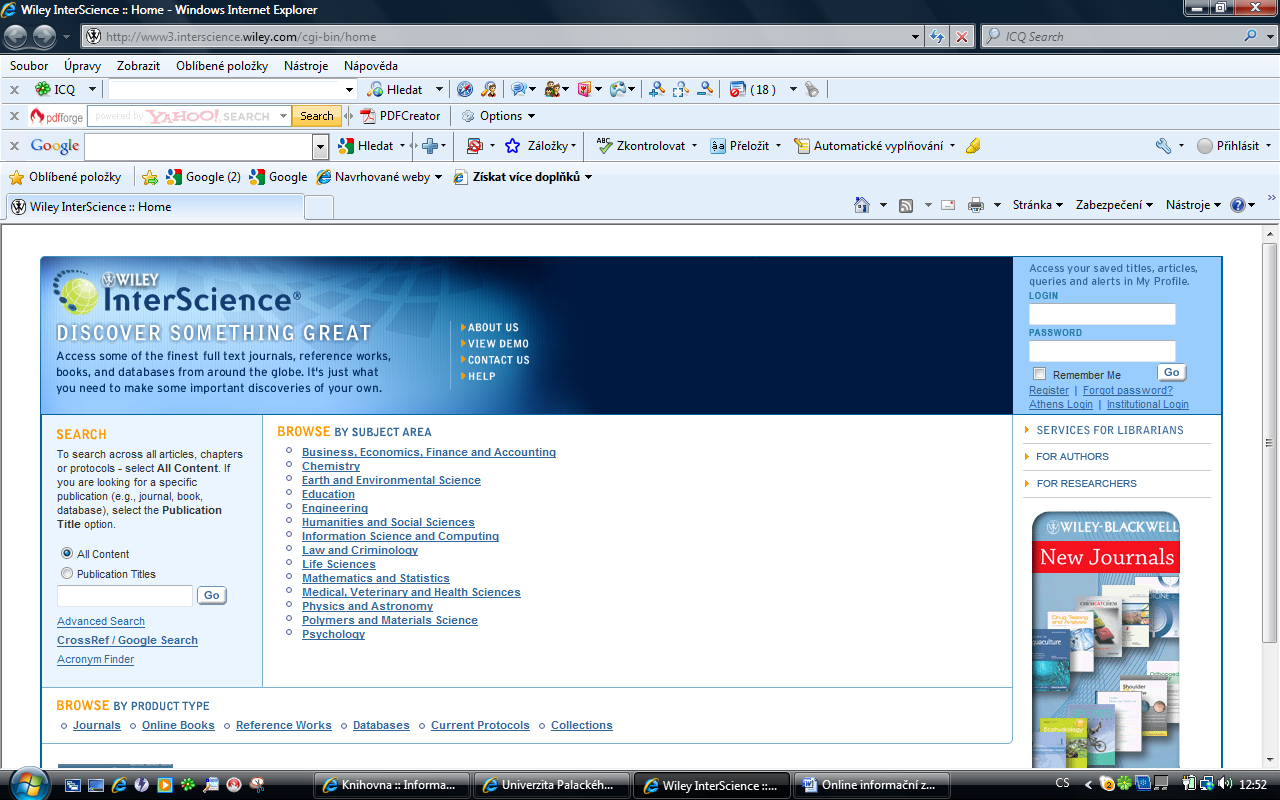Click Zkontrolovat spell check button
1280x800 pixels.
(641, 146)
